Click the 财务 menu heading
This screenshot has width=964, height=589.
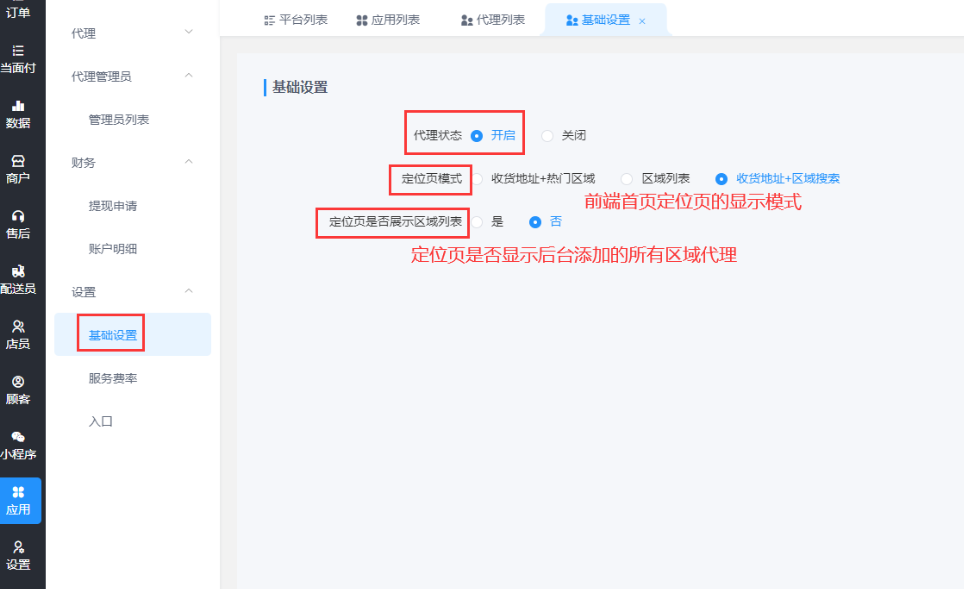(x=84, y=162)
